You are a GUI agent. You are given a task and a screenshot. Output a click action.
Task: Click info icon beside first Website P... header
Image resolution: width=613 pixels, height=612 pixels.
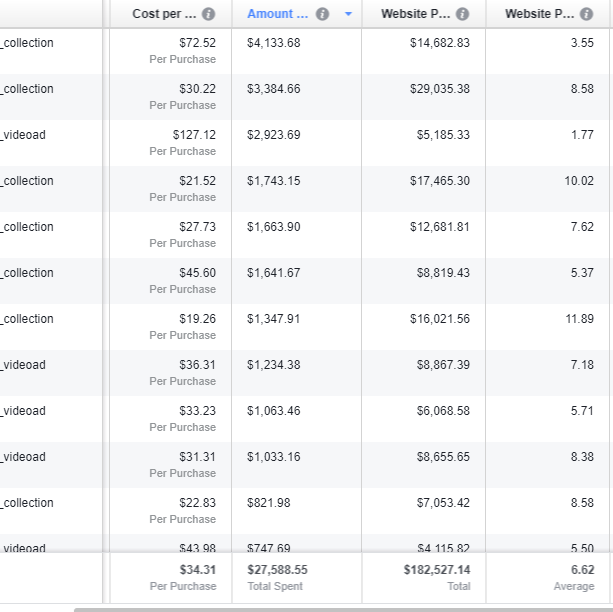(462, 14)
